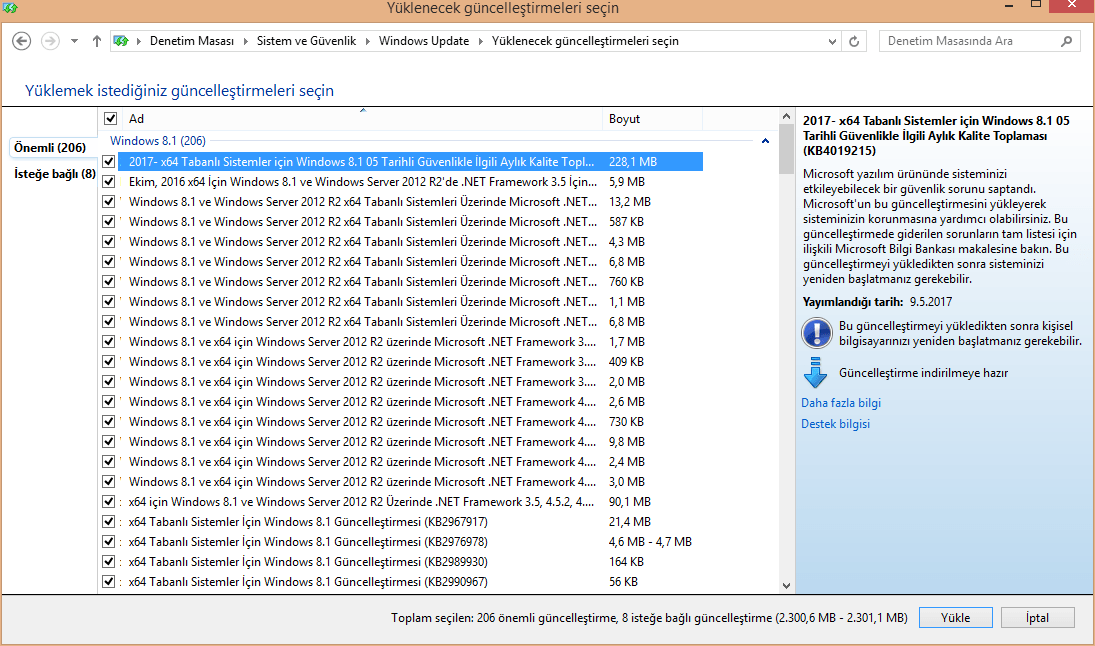Select the KB2989930 update row

(x=411, y=561)
